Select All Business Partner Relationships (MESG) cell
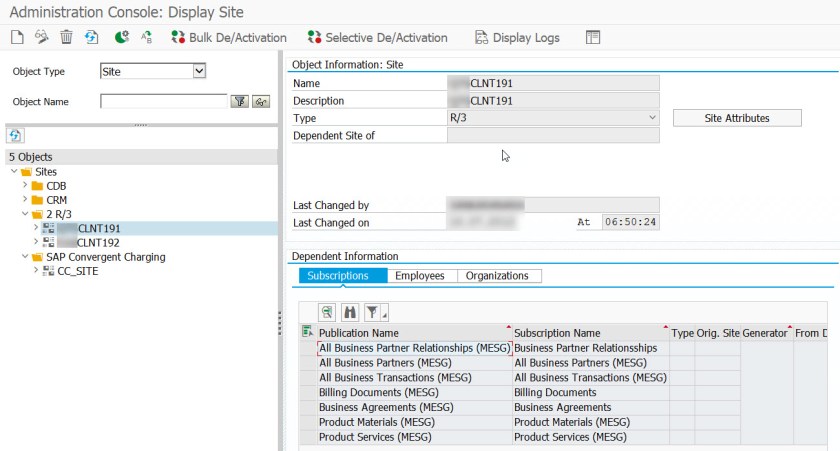 coord(414,348)
